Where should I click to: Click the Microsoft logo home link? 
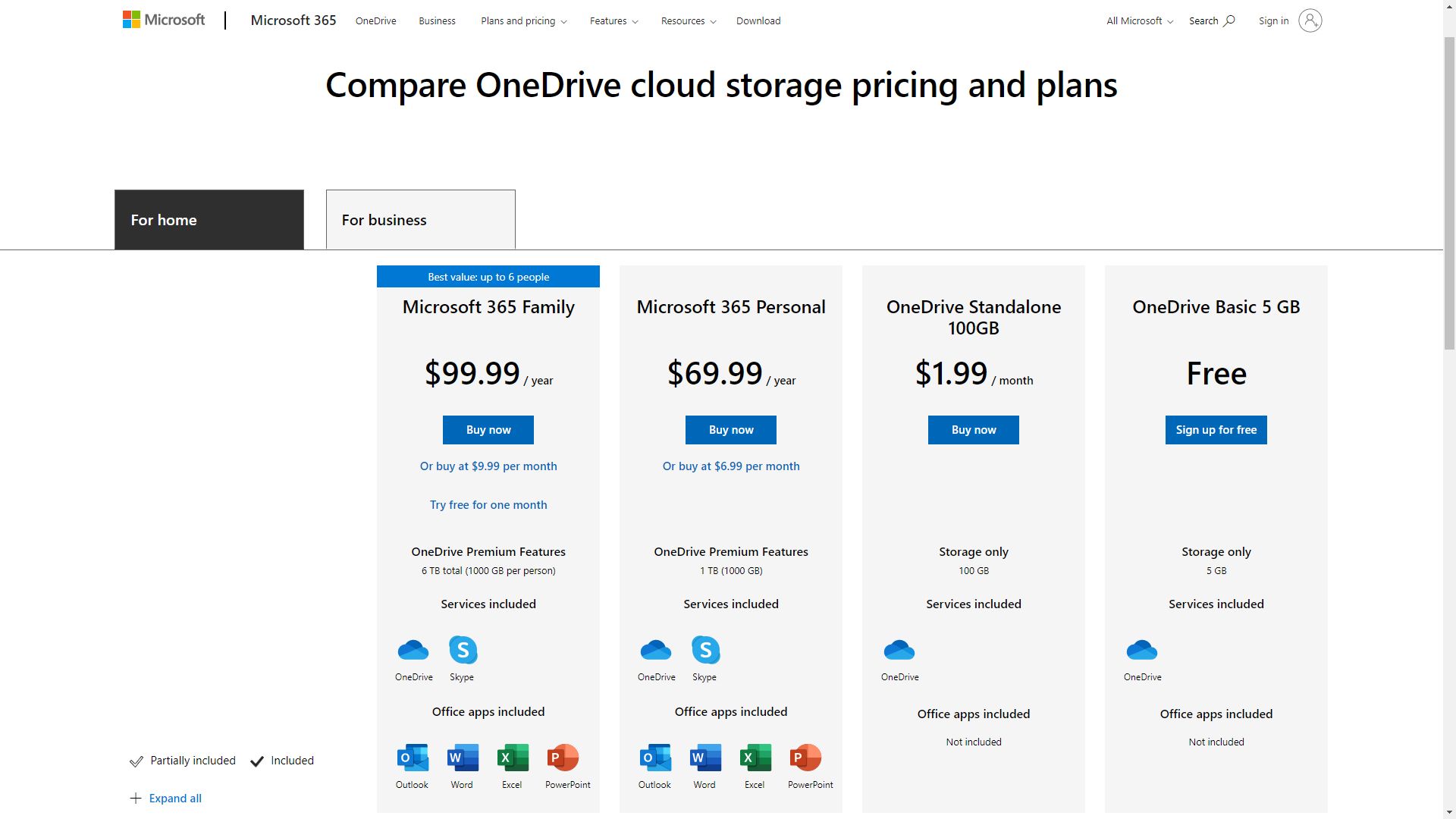click(x=164, y=20)
